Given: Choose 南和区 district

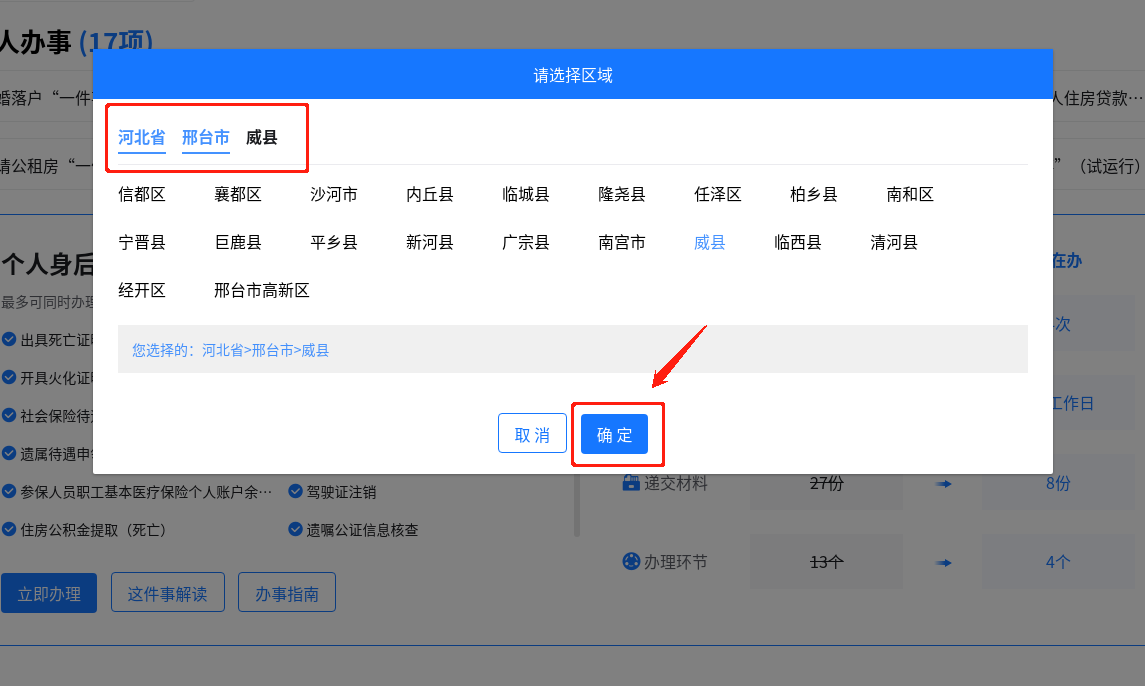Looking at the screenshot, I should tap(910, 195).
